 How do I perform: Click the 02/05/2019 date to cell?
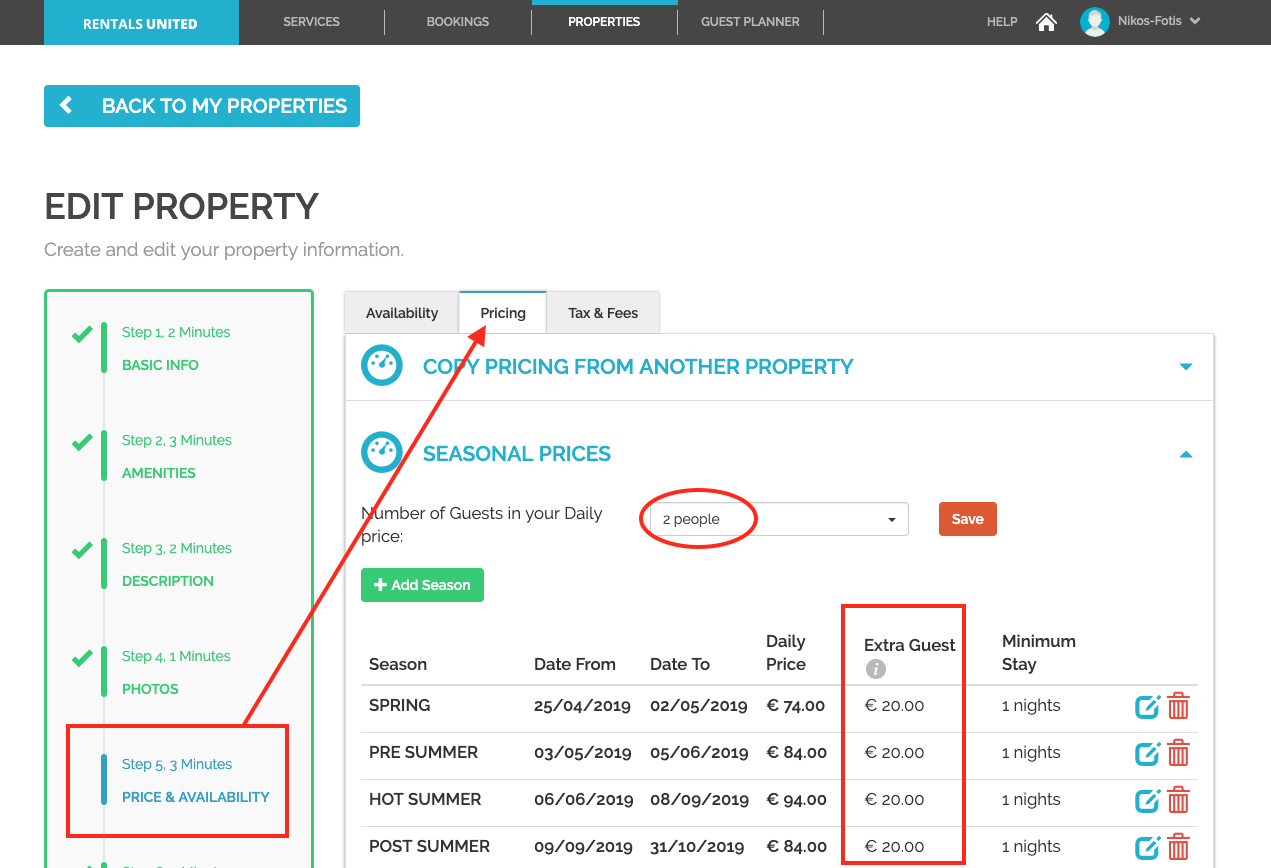(x=699, y=706)
